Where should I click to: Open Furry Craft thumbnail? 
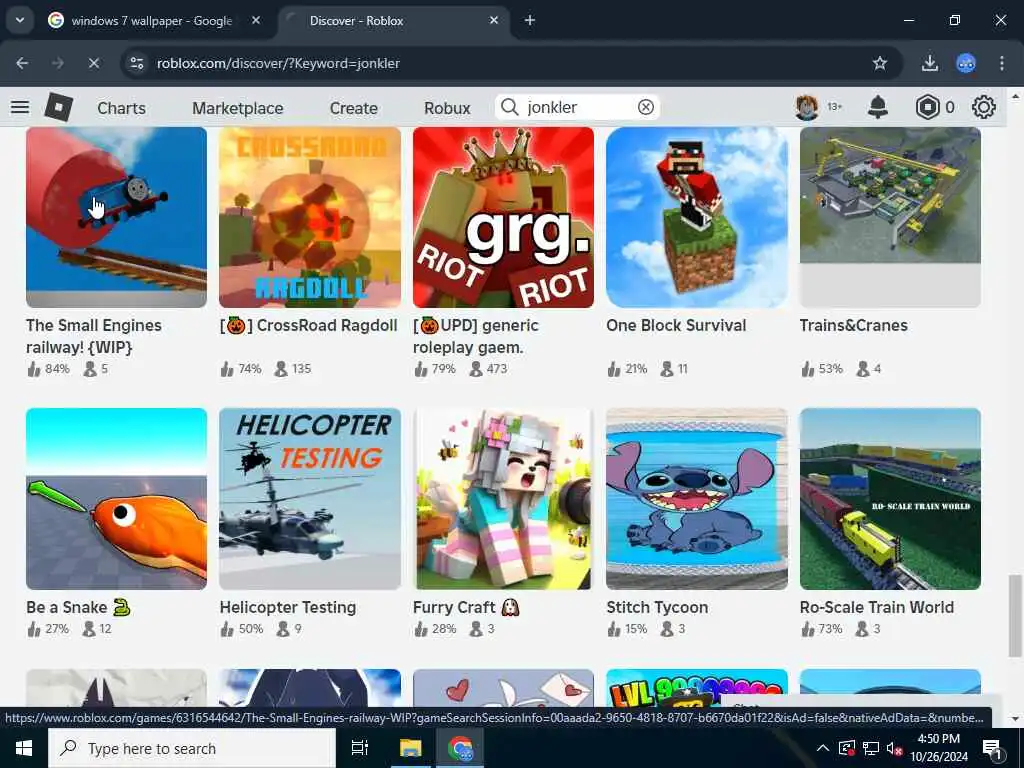[x=504, y=499]
